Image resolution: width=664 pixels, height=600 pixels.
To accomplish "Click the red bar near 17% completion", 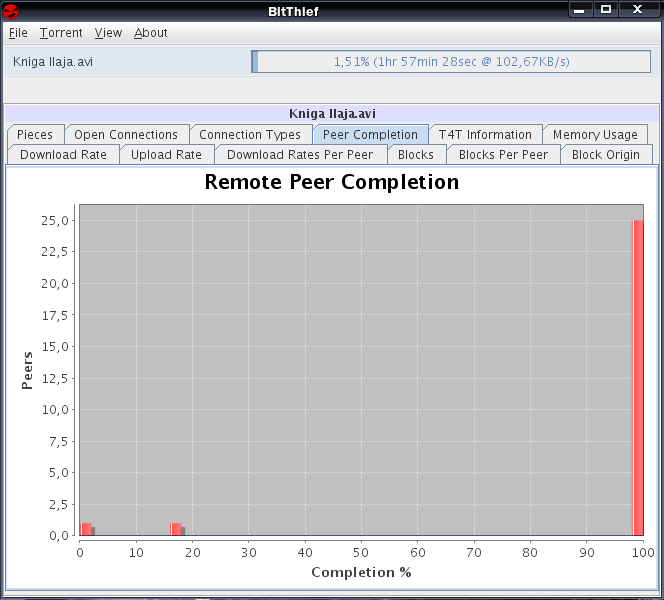I will (x=176, y=529).
